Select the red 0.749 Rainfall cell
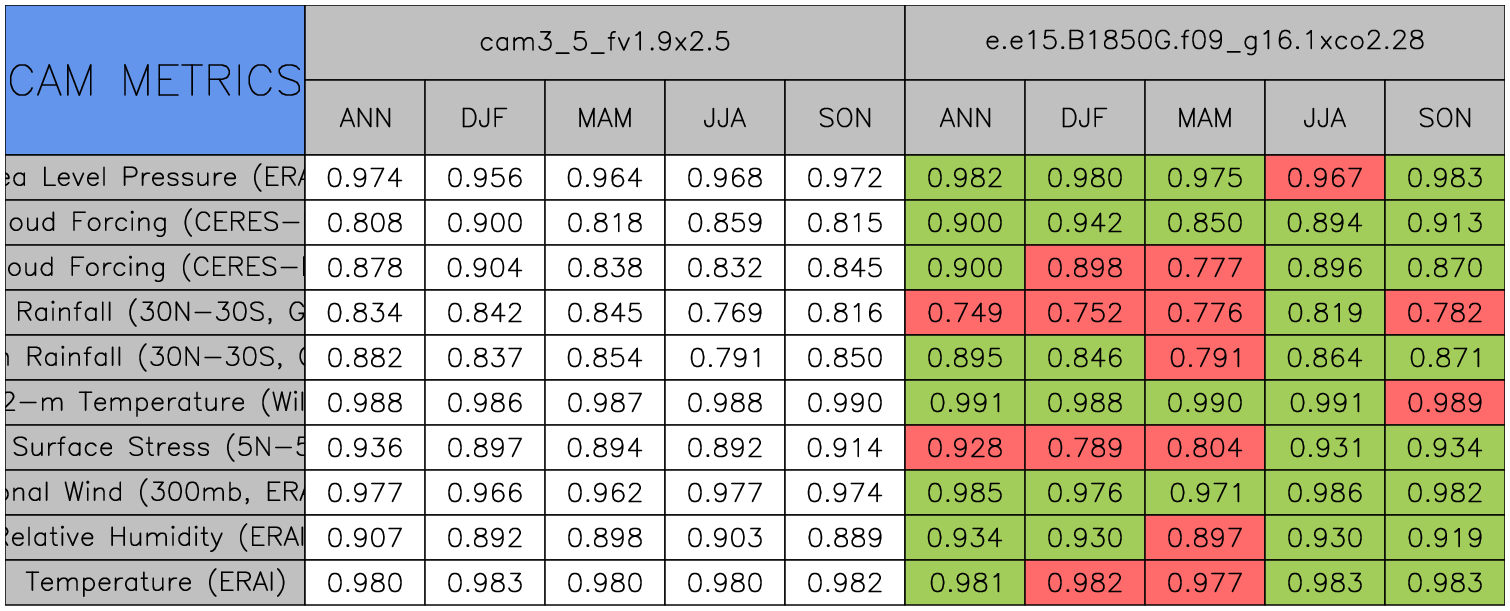 (x=964, y=313)
